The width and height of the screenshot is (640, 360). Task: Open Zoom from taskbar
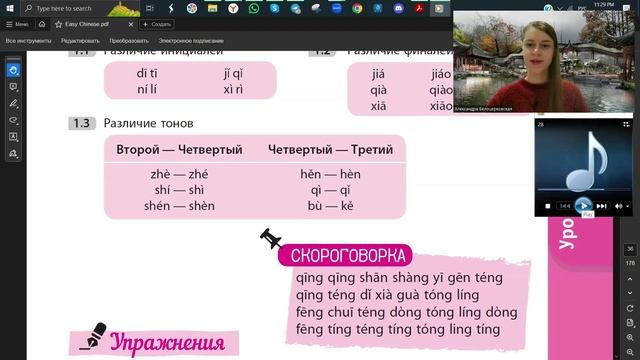point(336,8)
